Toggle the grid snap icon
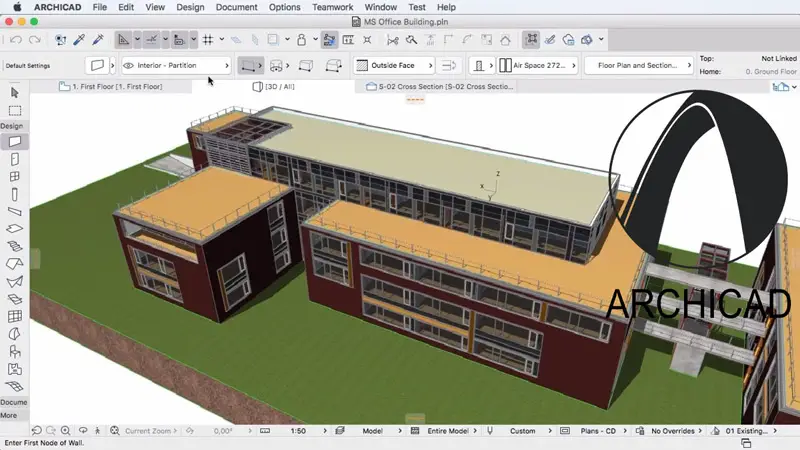The image size is (800, 450). (208, 40)
